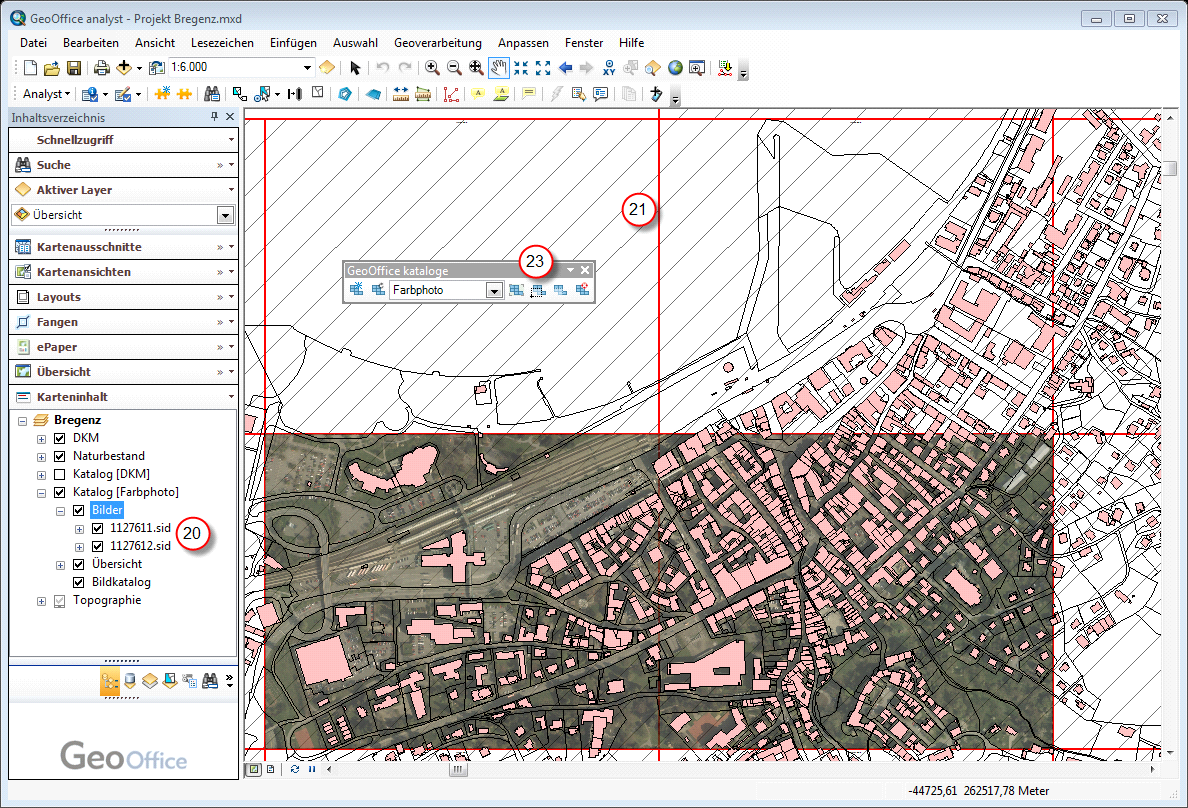
Task: Open the Geoverarbeitung menu
Action: point(437,43)
